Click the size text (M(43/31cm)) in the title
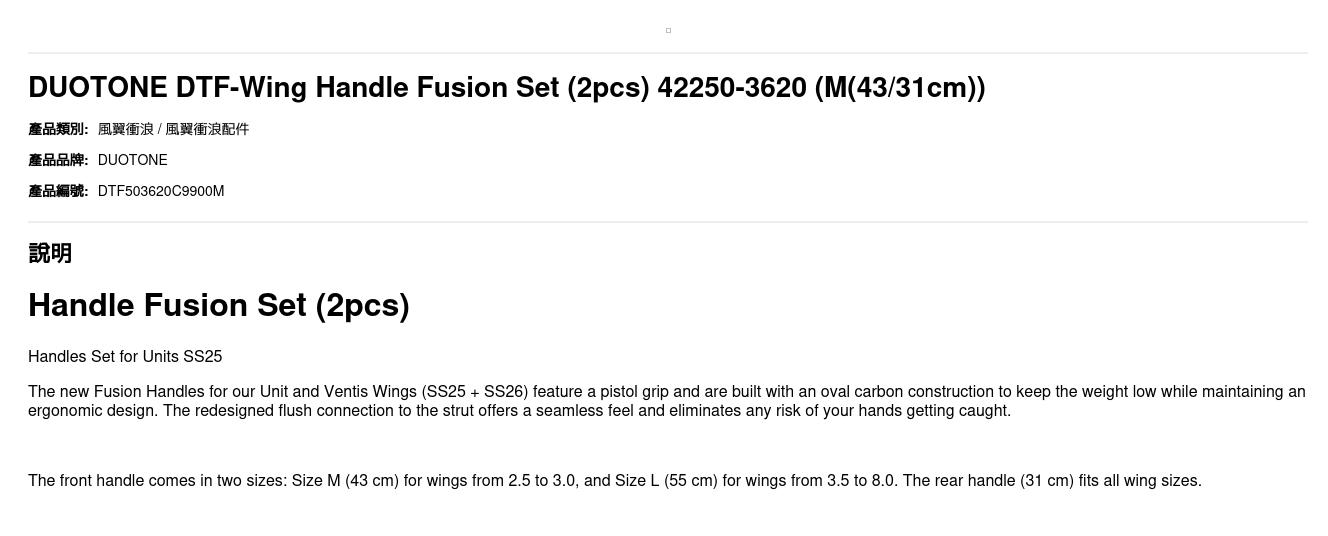This screenshot has width=1328, height=536. tap(900, 88)
